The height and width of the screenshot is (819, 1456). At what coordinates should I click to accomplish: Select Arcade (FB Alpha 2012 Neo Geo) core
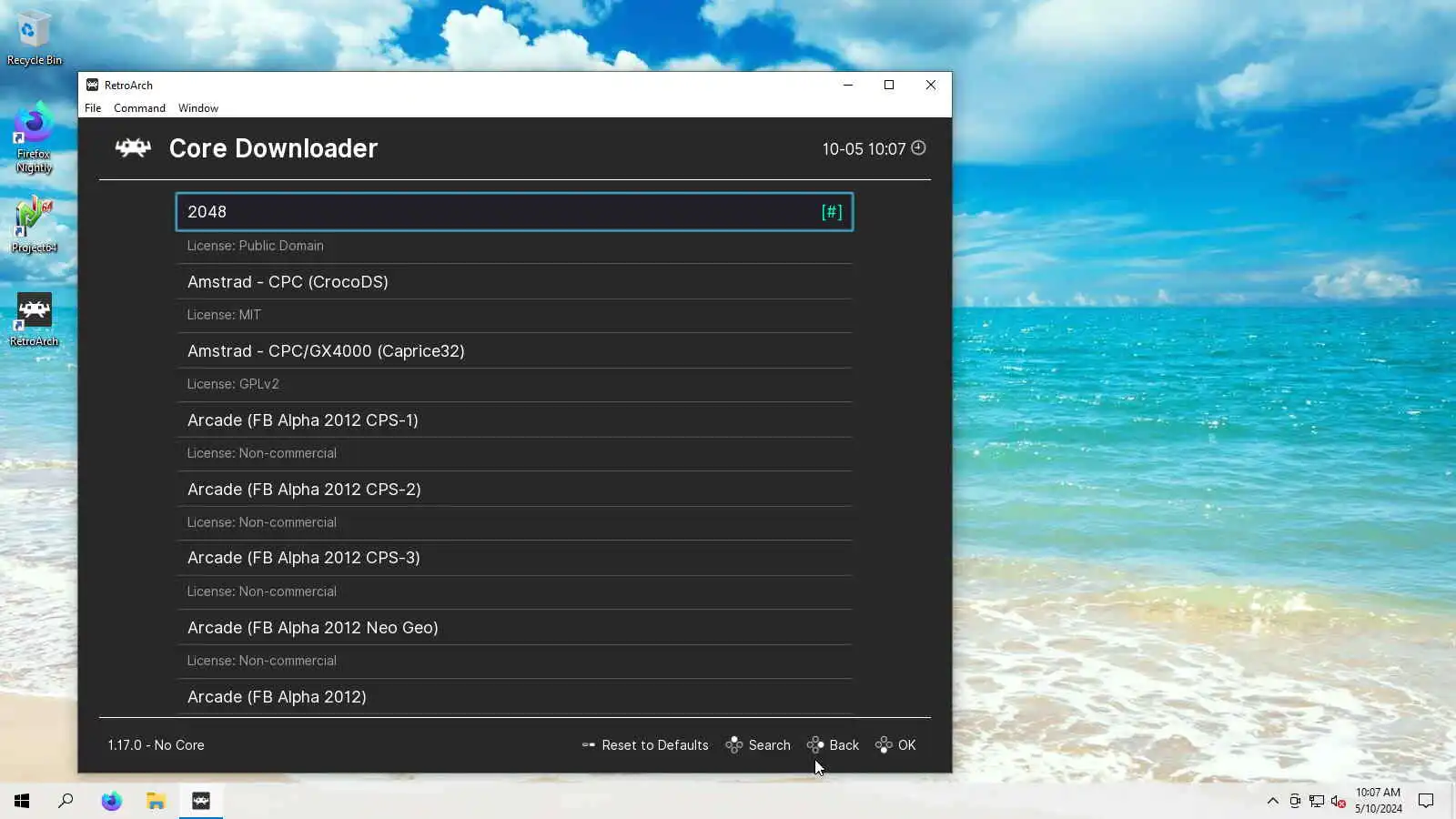[x=514, y=628]
